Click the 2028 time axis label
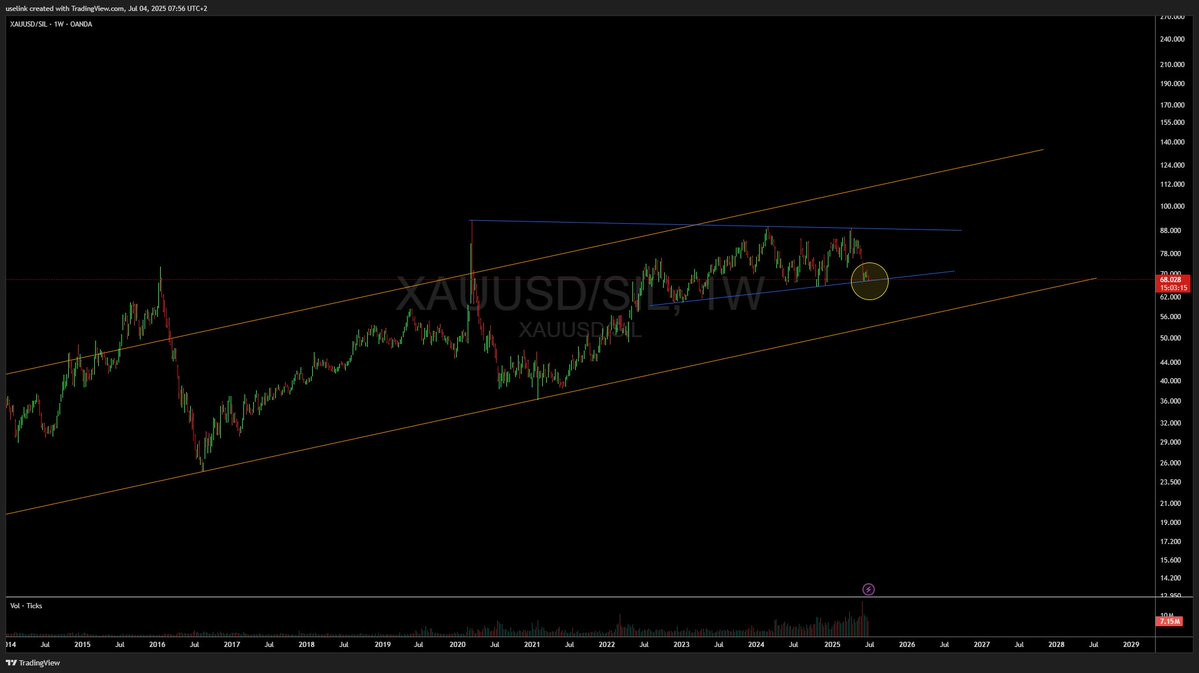 1056,645
